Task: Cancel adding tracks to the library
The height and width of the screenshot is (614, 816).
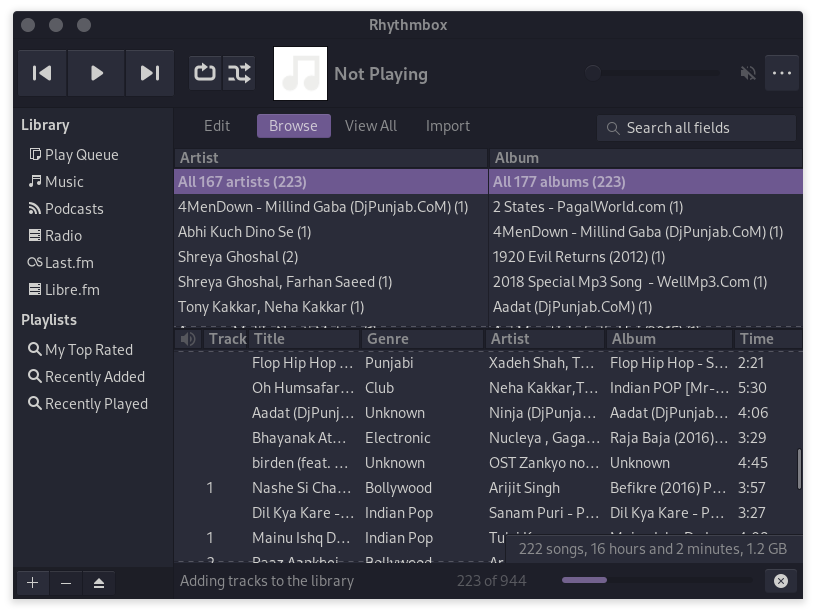Action: pyautogui.click(x=782, y=580)
